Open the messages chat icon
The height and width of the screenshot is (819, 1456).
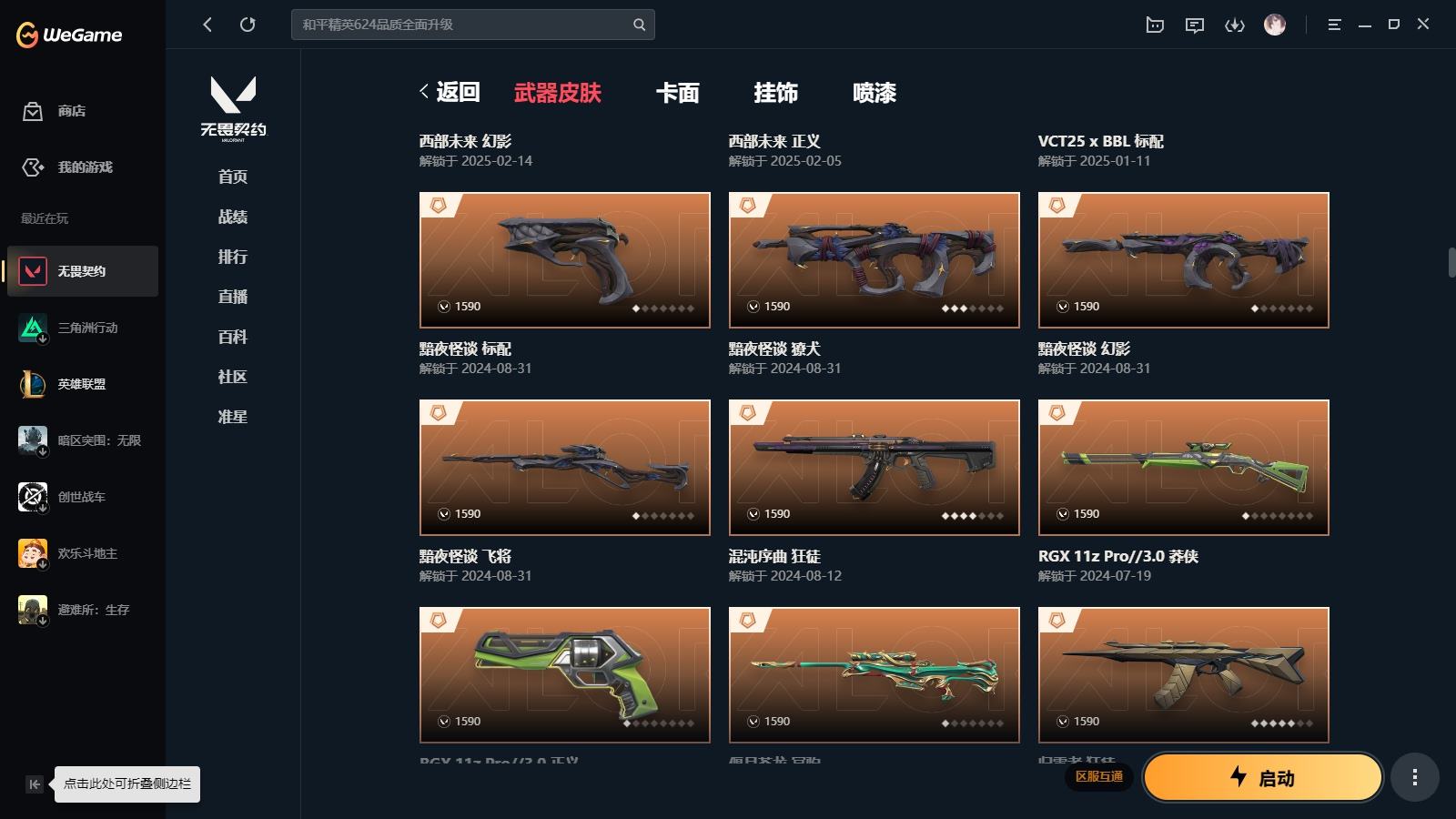pos(1195,25)
